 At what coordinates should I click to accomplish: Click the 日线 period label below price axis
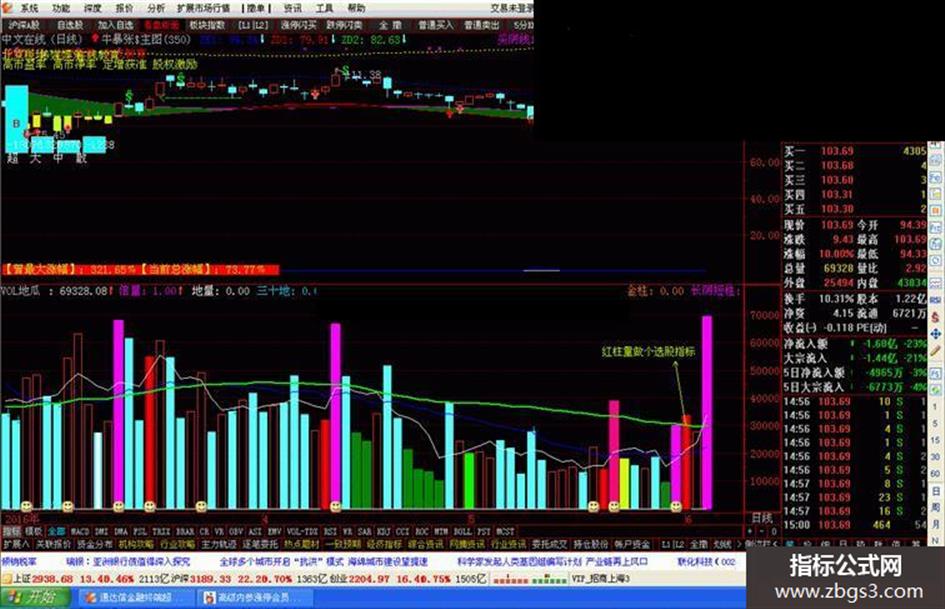coord(762,518)
